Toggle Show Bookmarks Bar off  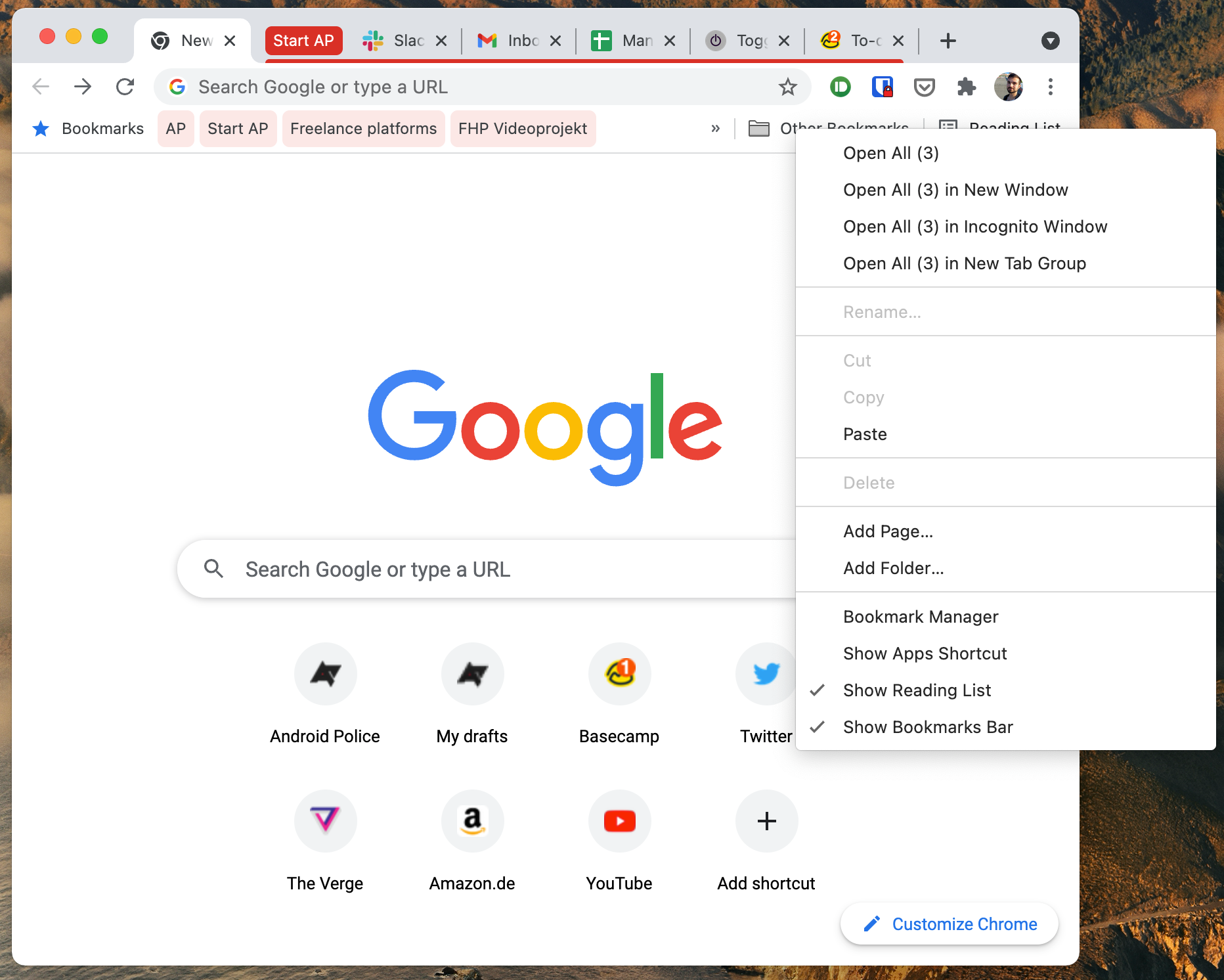(x=928, y=726)
